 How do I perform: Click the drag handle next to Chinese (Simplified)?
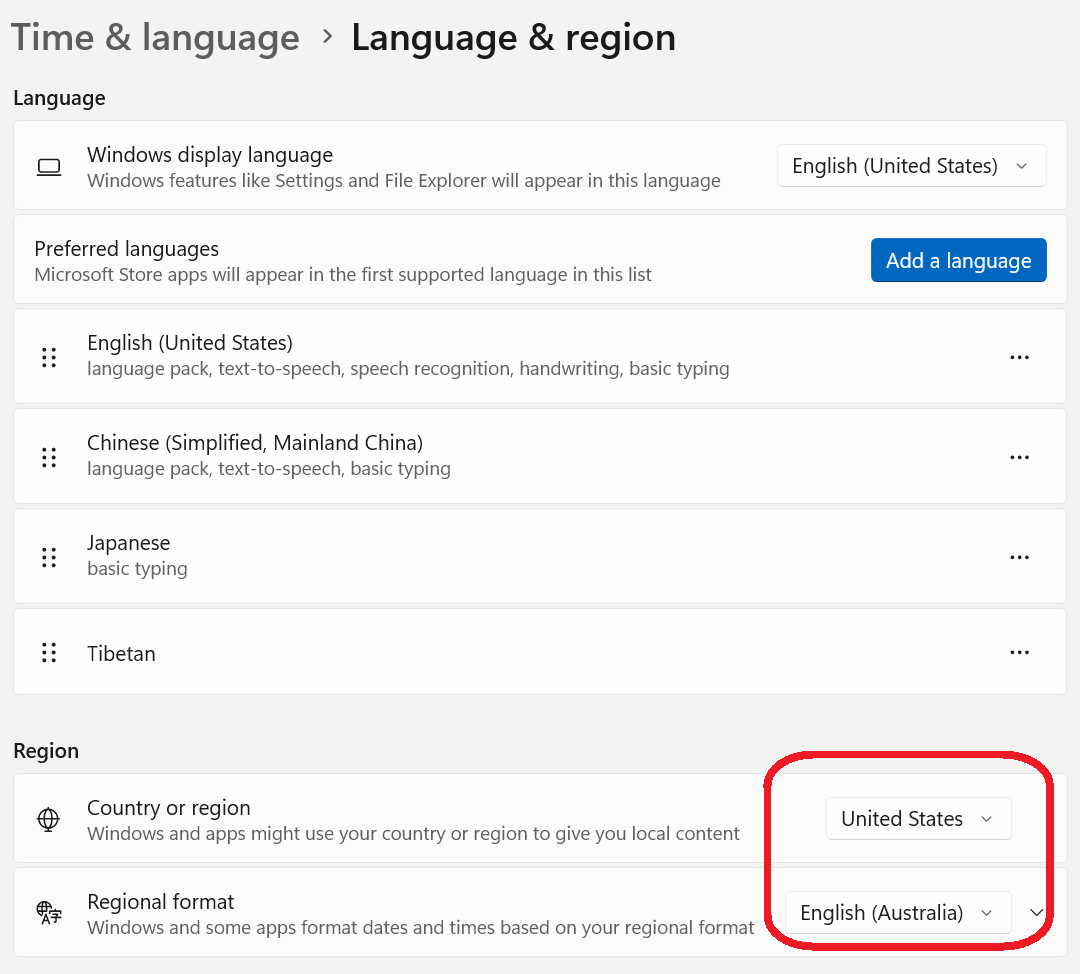tap(49, 457)
